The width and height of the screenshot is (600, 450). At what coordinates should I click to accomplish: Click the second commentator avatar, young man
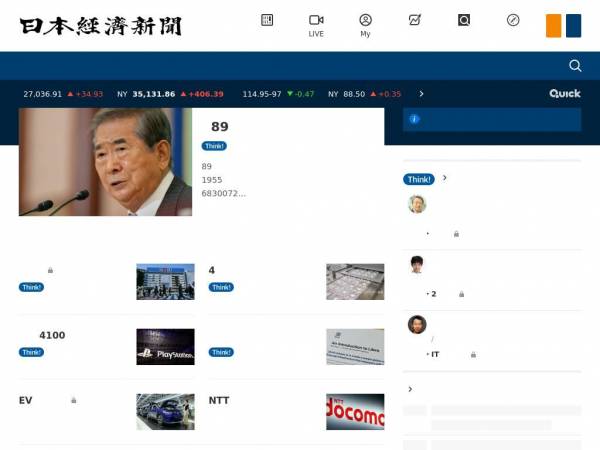click(x=417, y=264)
